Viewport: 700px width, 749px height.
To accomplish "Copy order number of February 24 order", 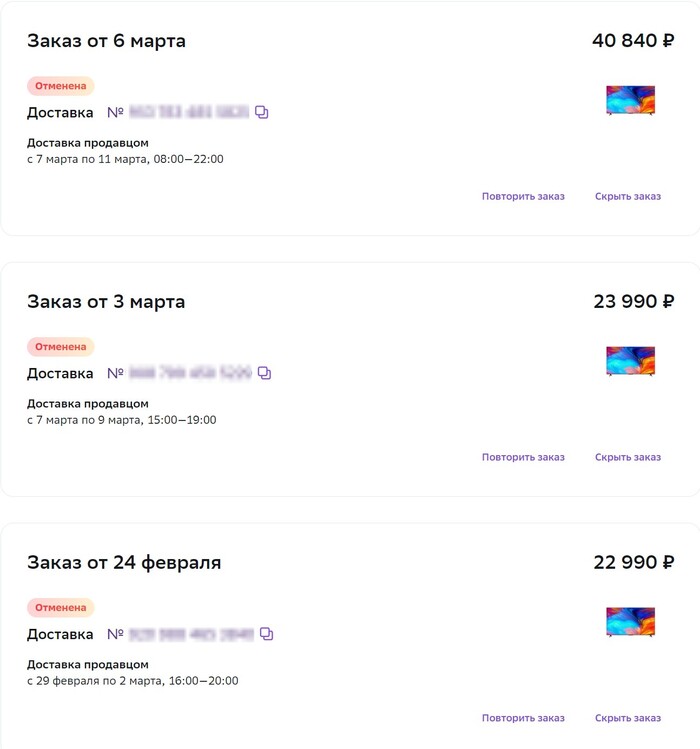I will tap(267, 634).
